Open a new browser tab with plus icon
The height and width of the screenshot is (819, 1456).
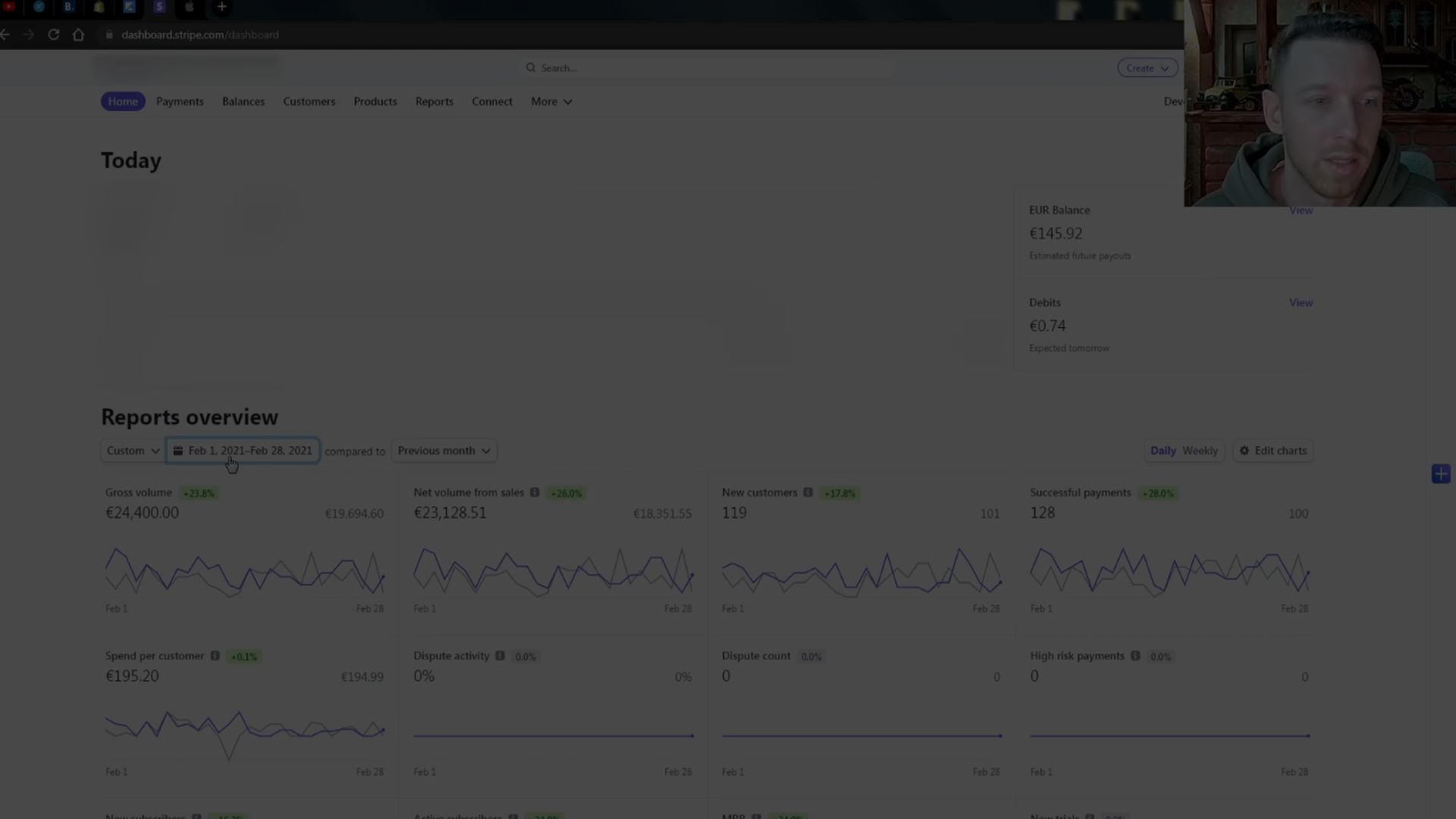[221, 8]
